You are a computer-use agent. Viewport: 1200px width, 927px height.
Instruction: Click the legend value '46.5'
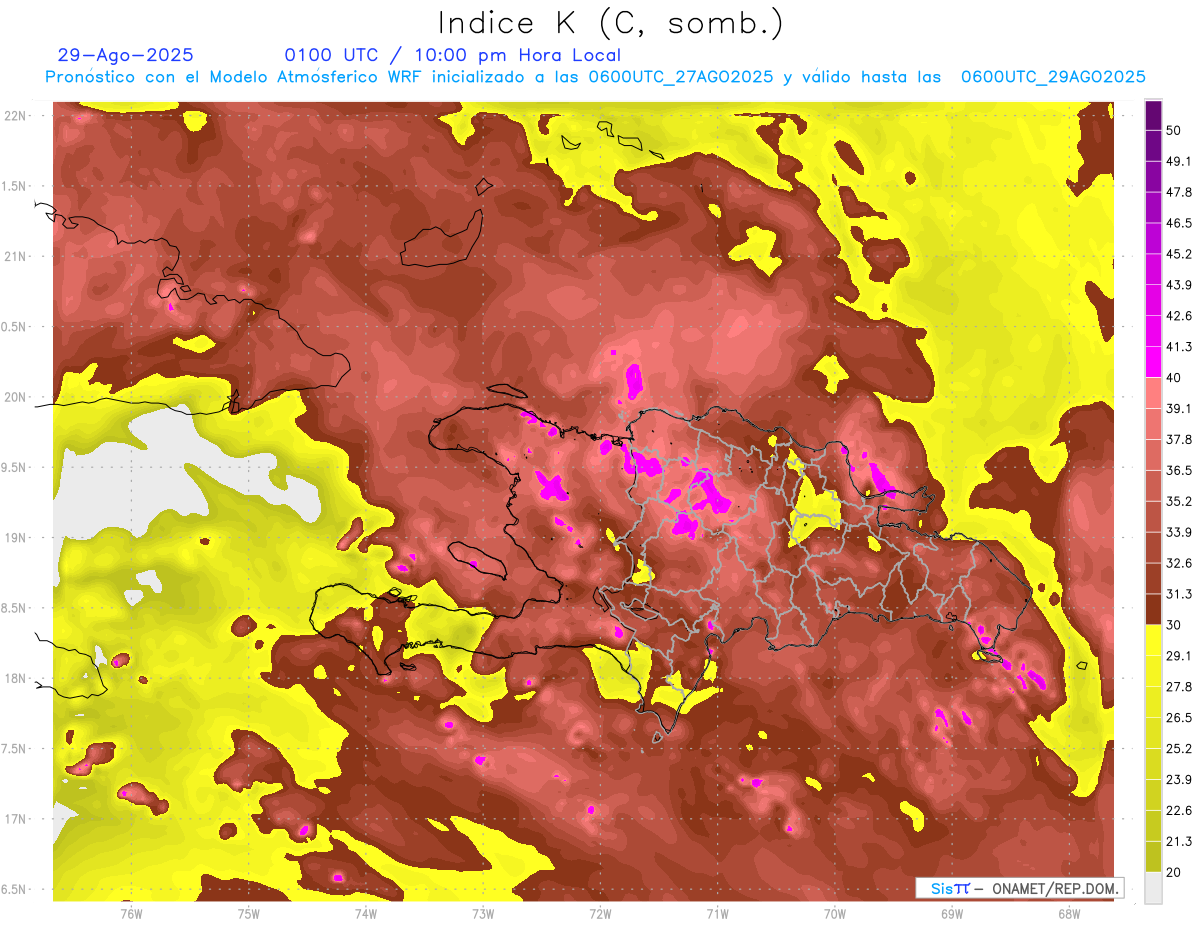(x=1178, y=223)
